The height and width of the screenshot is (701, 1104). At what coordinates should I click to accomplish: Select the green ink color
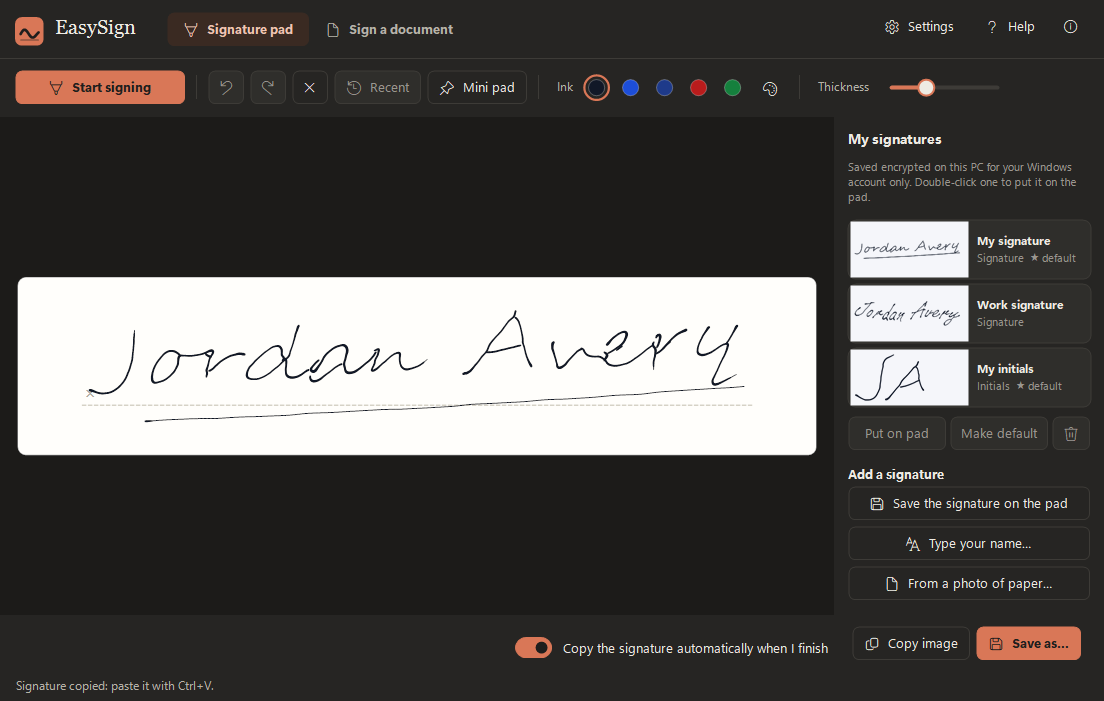(732, 87)
